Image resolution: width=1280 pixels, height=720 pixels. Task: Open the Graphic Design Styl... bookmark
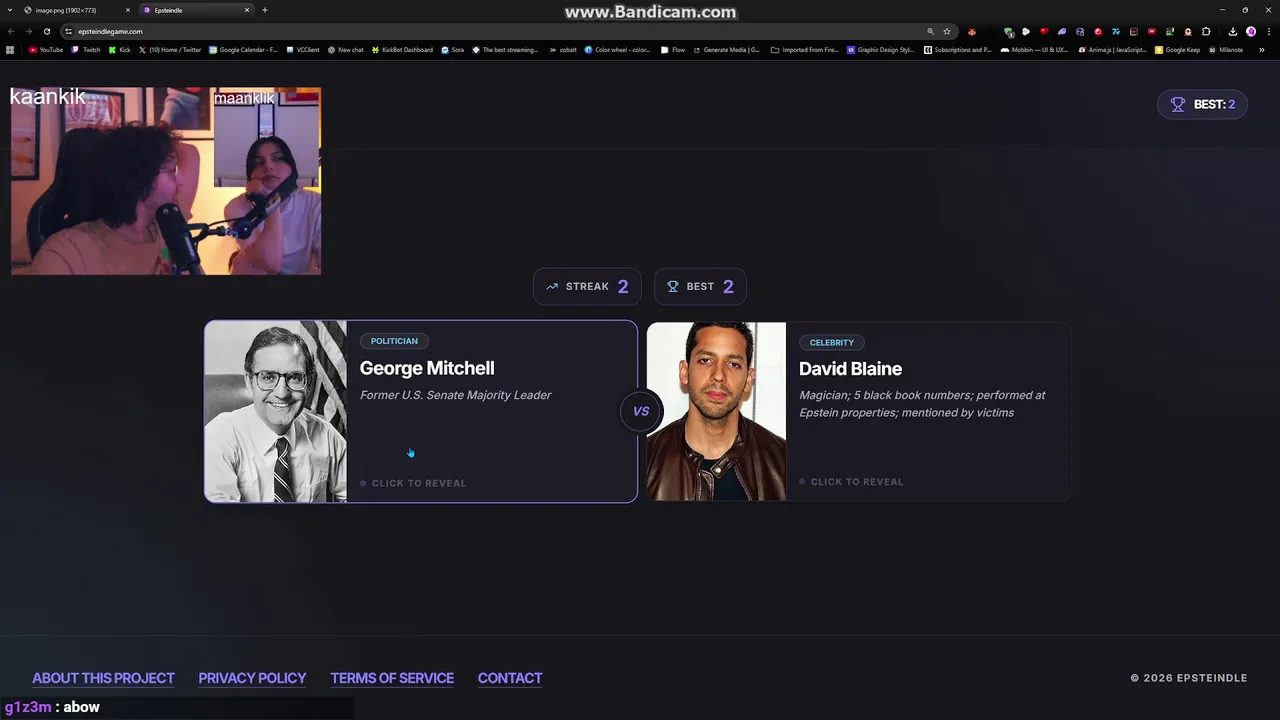pyautogui.click(x=881, y=49)
